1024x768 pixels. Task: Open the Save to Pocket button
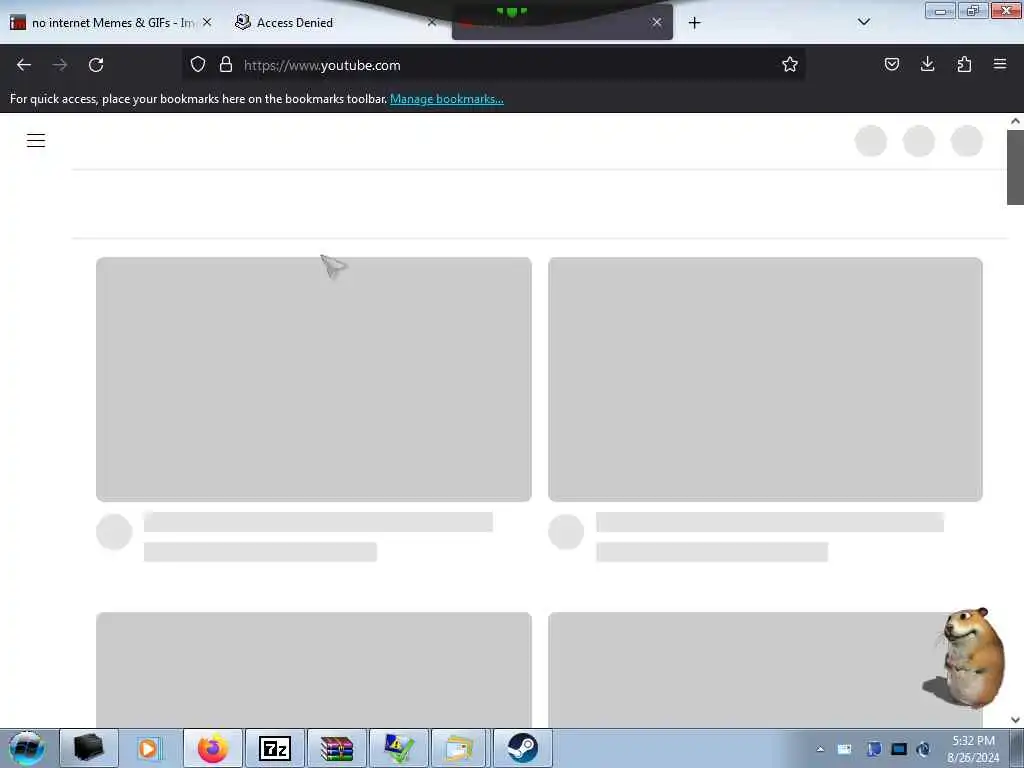click(891, 64)
